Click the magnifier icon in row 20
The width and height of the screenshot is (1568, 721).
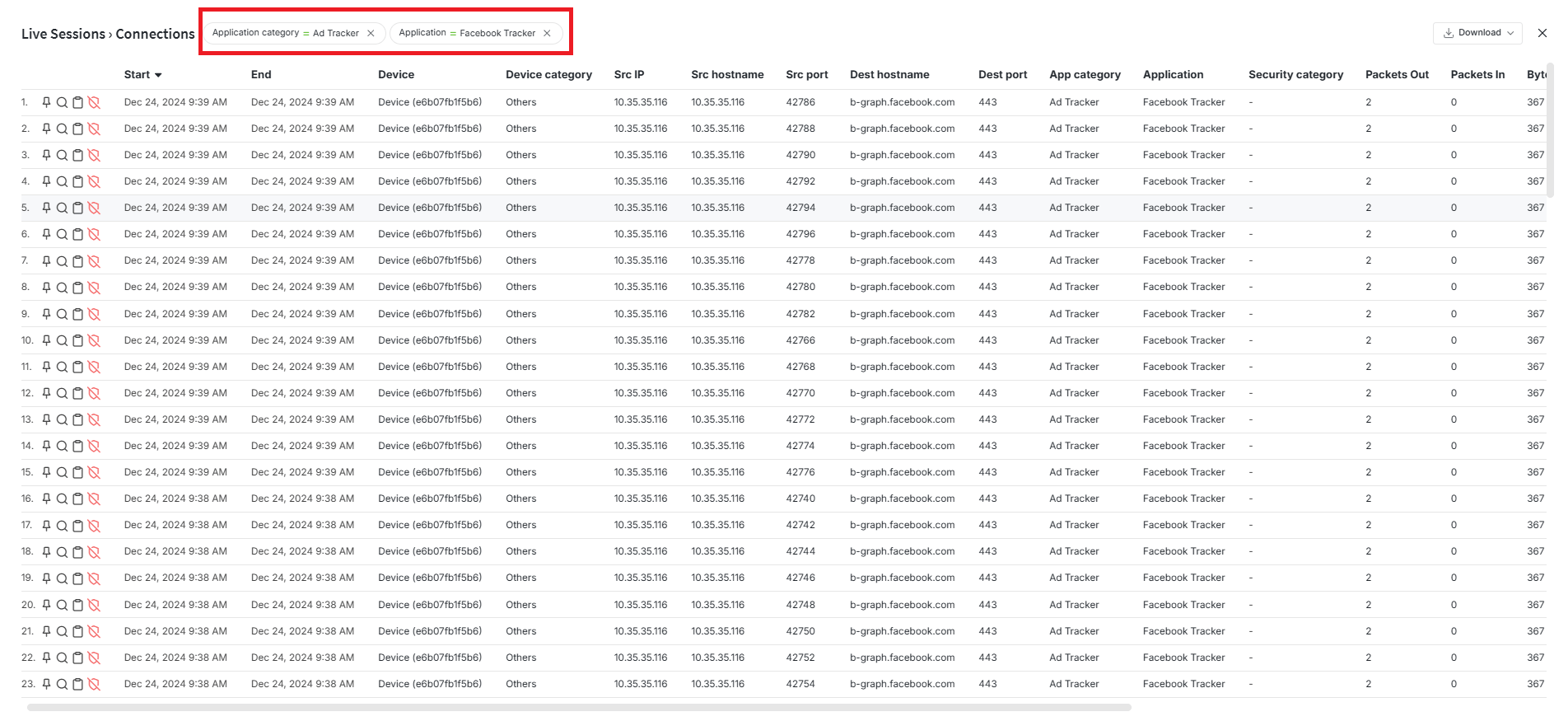point(62,605)
